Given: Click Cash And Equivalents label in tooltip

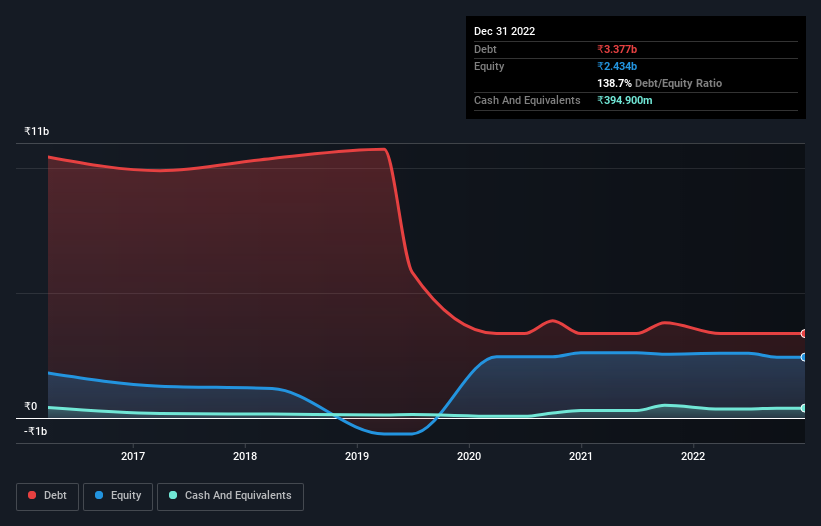Looking at the screenshot, I should (527, 100).
